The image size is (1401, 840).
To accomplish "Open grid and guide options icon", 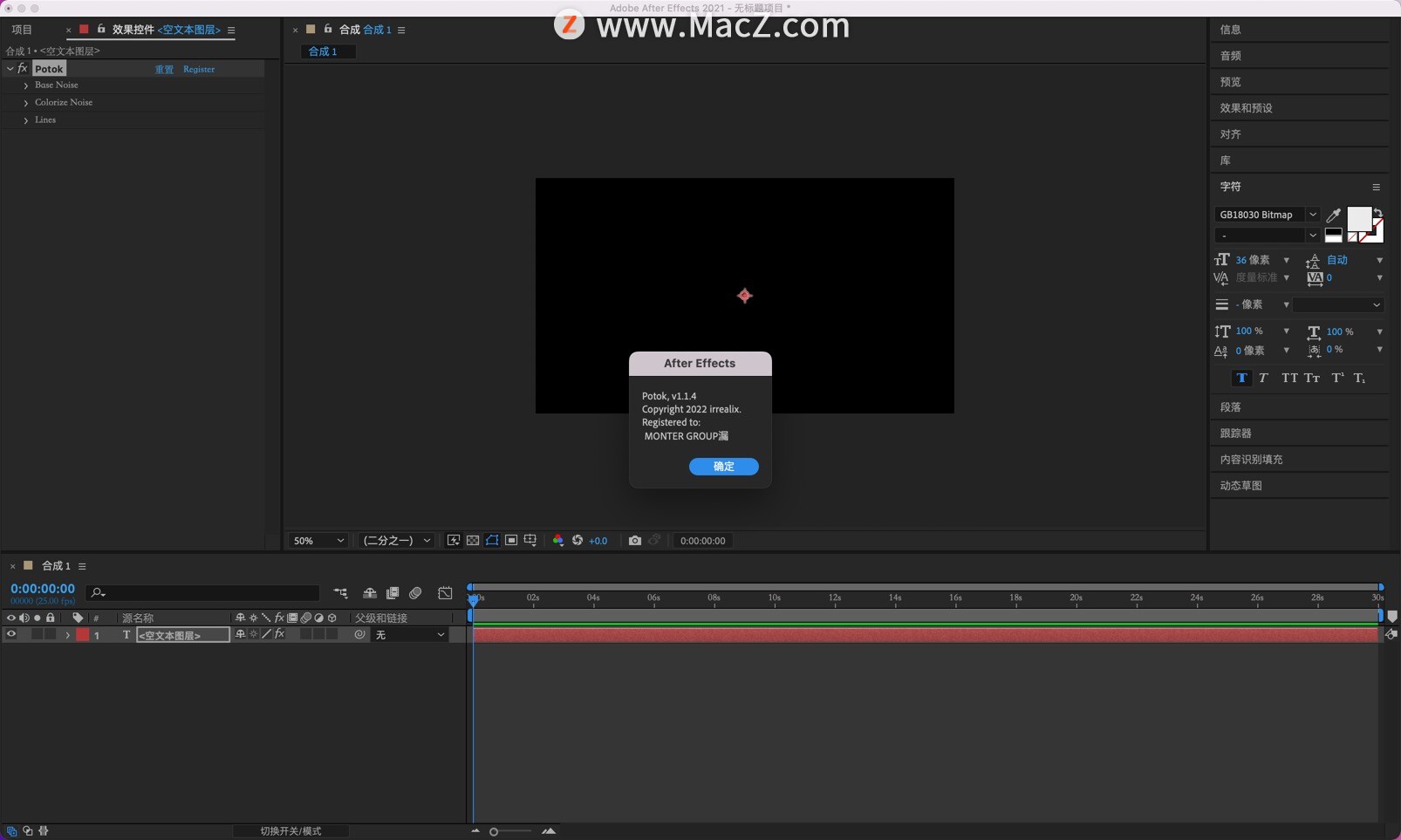I will [x=530, y=541].
